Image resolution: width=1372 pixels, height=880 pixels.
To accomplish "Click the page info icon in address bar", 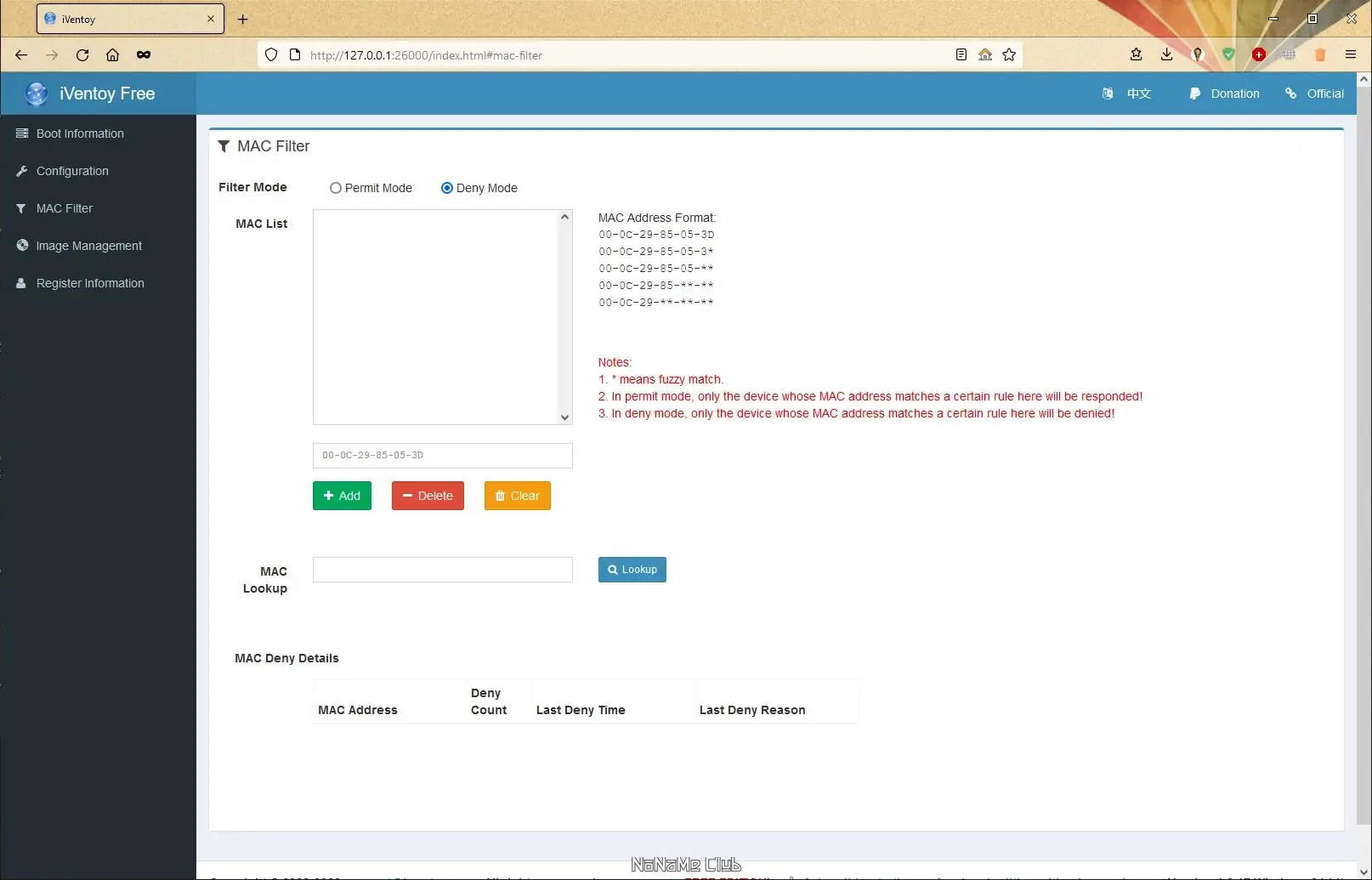I will [295, 55].
